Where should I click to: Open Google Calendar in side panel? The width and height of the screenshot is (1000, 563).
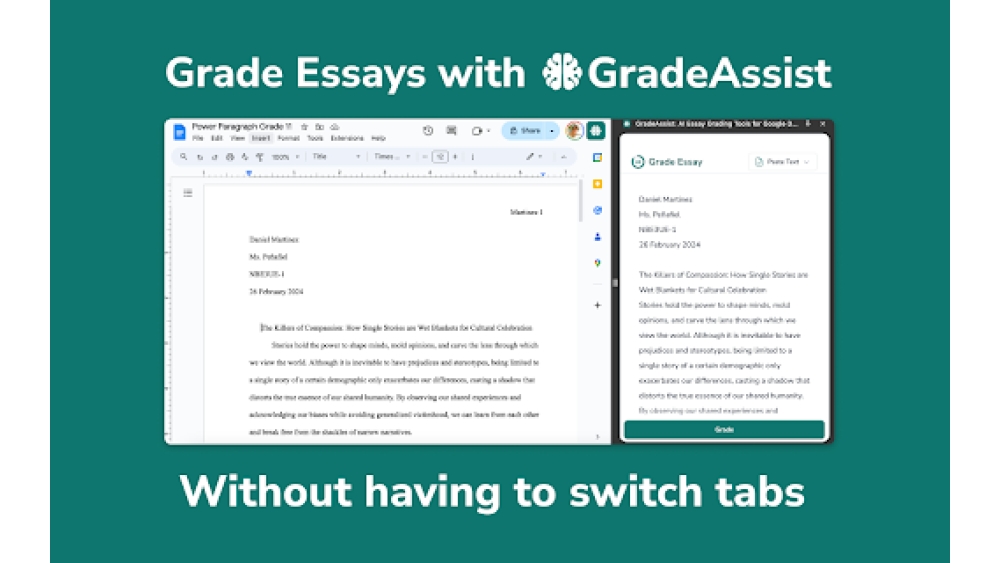pyautogui.click(x=597, y=157)
